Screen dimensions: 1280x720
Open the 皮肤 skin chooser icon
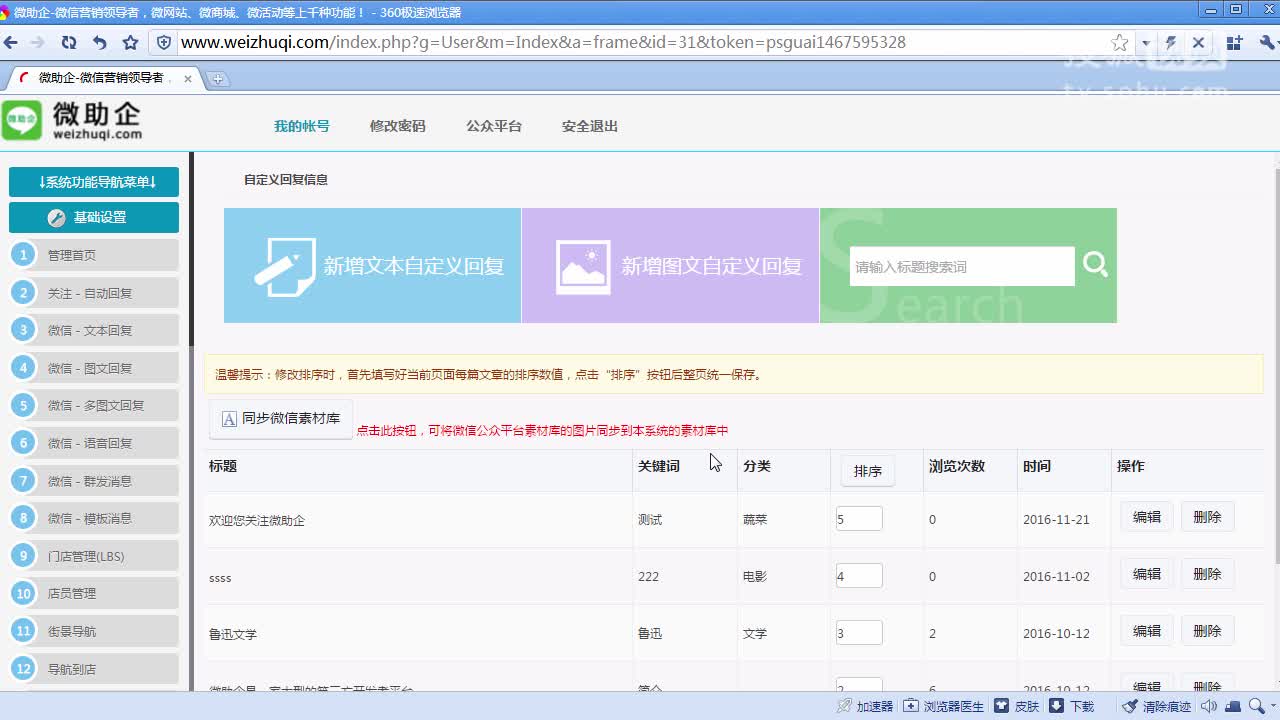1003,707
